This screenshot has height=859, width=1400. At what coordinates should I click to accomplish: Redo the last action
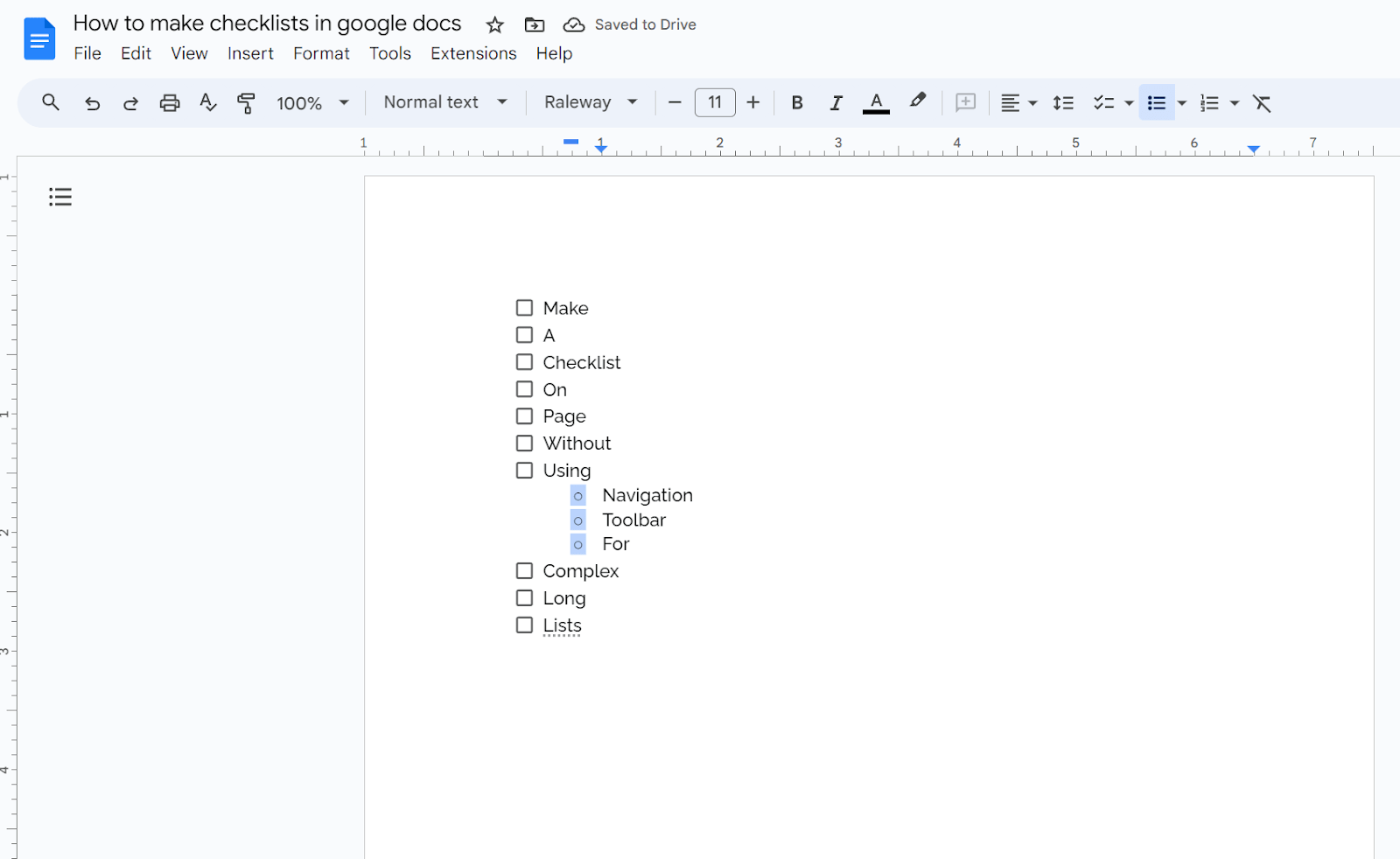pos(130,102)
